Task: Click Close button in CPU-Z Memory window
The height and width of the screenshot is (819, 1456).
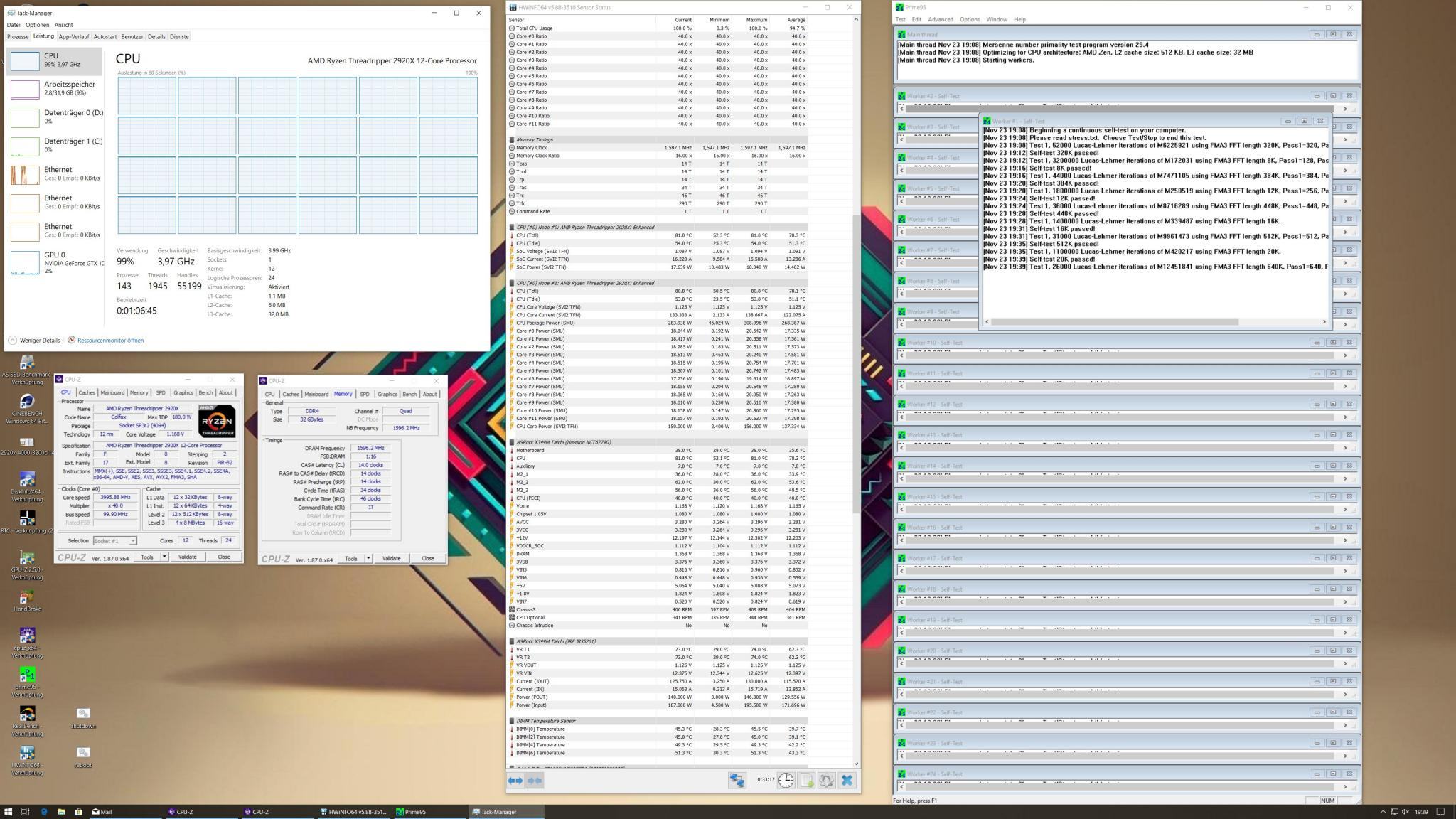Action: click(x=428, y=558)
